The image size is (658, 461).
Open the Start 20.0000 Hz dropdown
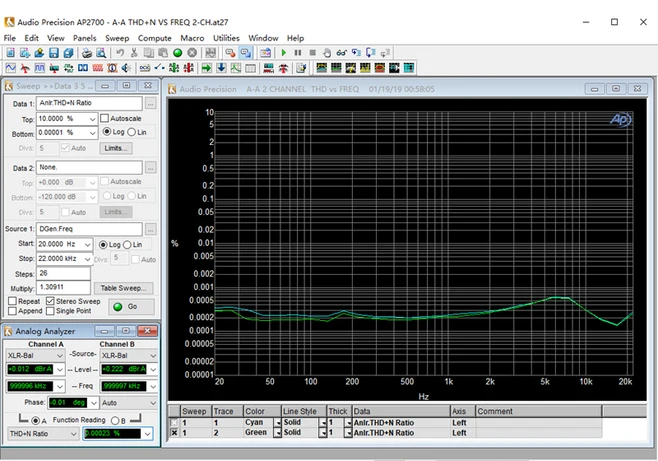pos(87,244)
